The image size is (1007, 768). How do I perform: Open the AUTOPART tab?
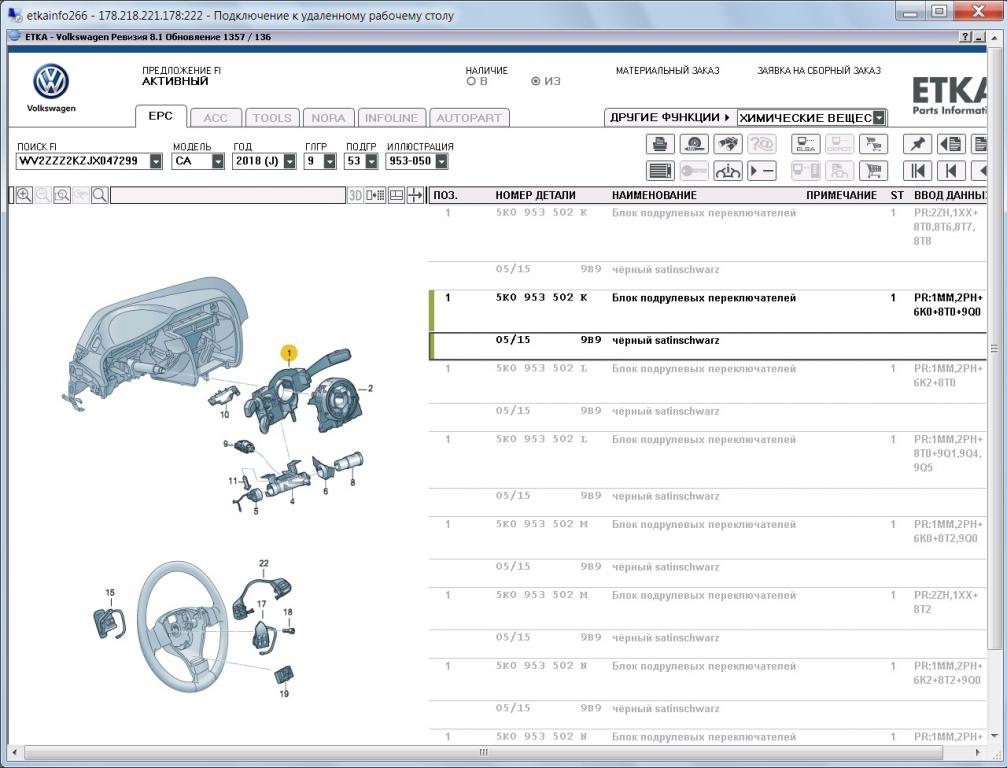[x=469, y=118]
